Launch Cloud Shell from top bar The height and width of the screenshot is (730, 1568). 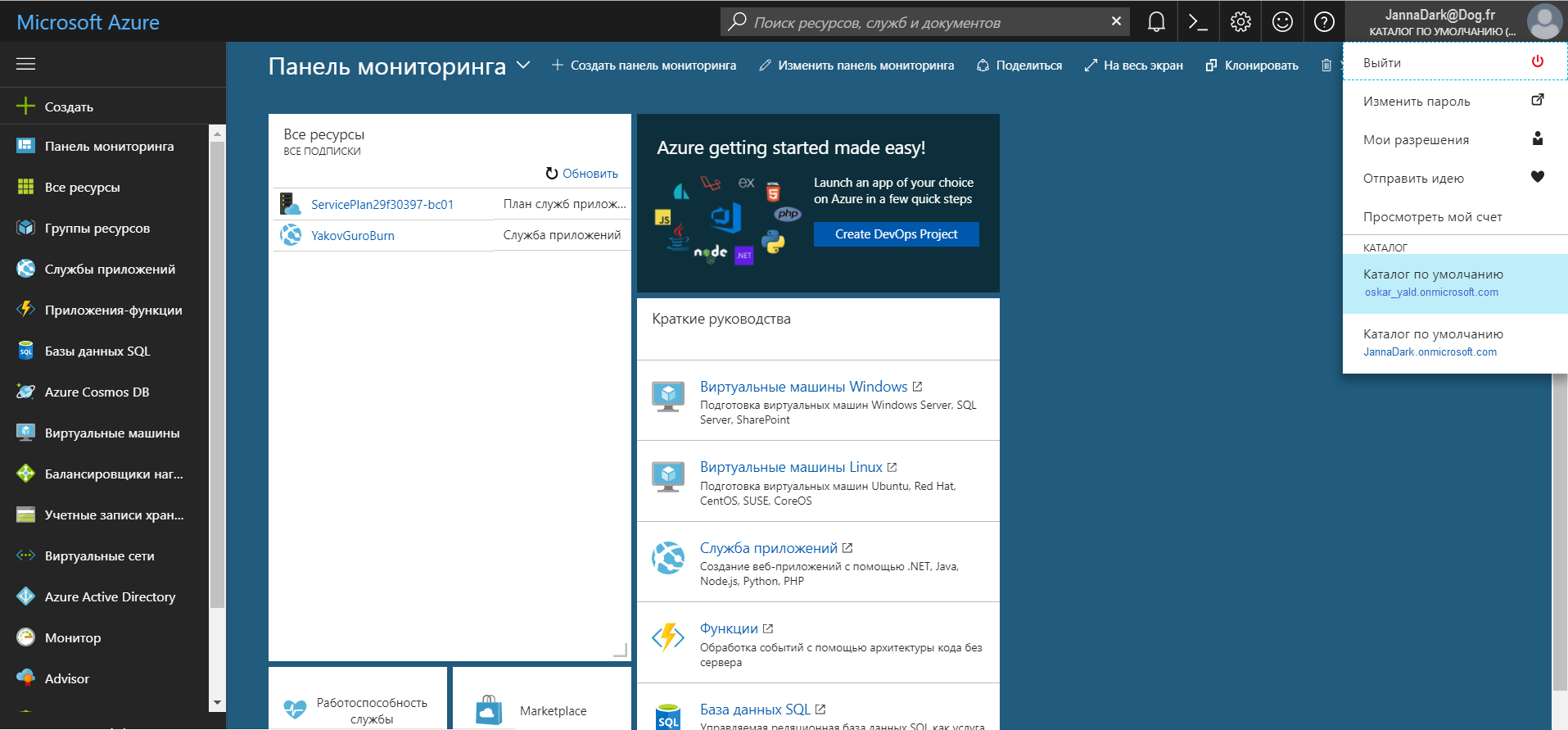click(1198, 22)
